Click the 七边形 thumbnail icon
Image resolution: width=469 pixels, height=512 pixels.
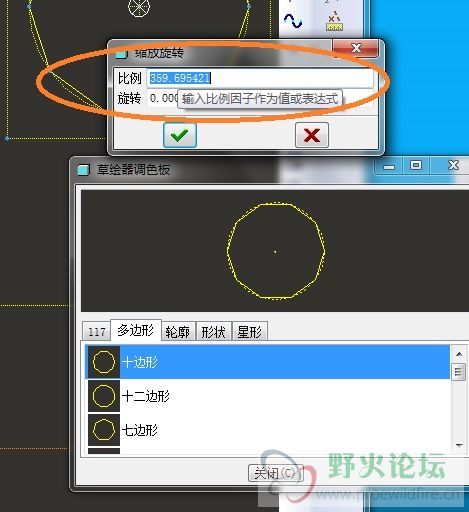104,430
